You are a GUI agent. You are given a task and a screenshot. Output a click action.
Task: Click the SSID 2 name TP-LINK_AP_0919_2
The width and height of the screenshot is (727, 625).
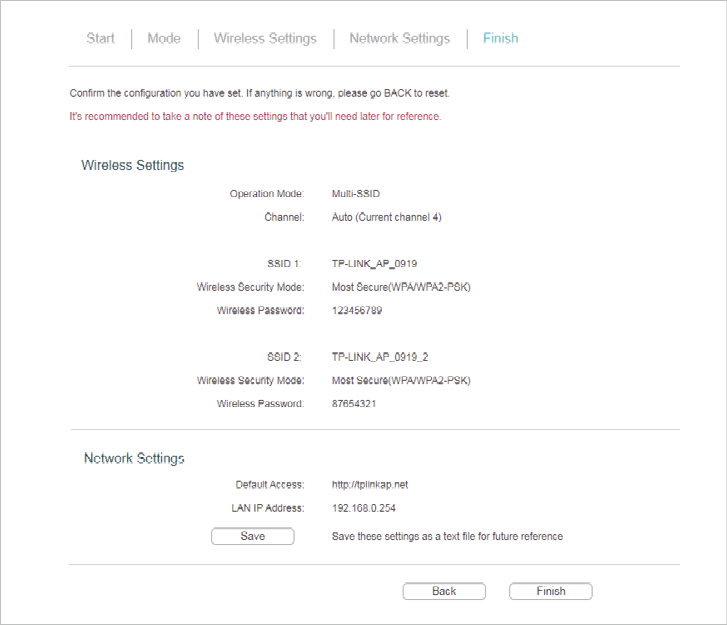click(380, 357)
